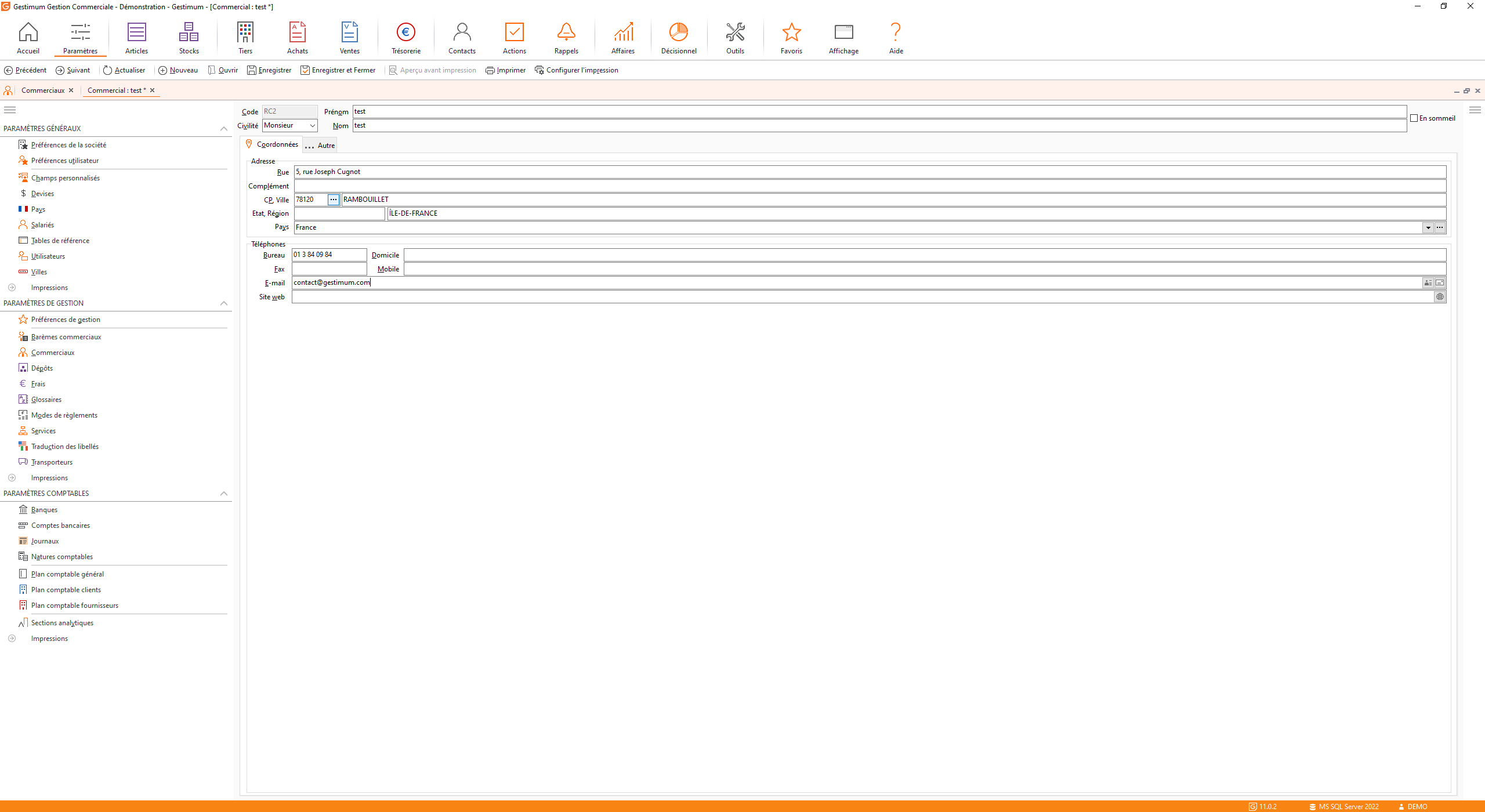Click the DEMO user status entry

1412,807
